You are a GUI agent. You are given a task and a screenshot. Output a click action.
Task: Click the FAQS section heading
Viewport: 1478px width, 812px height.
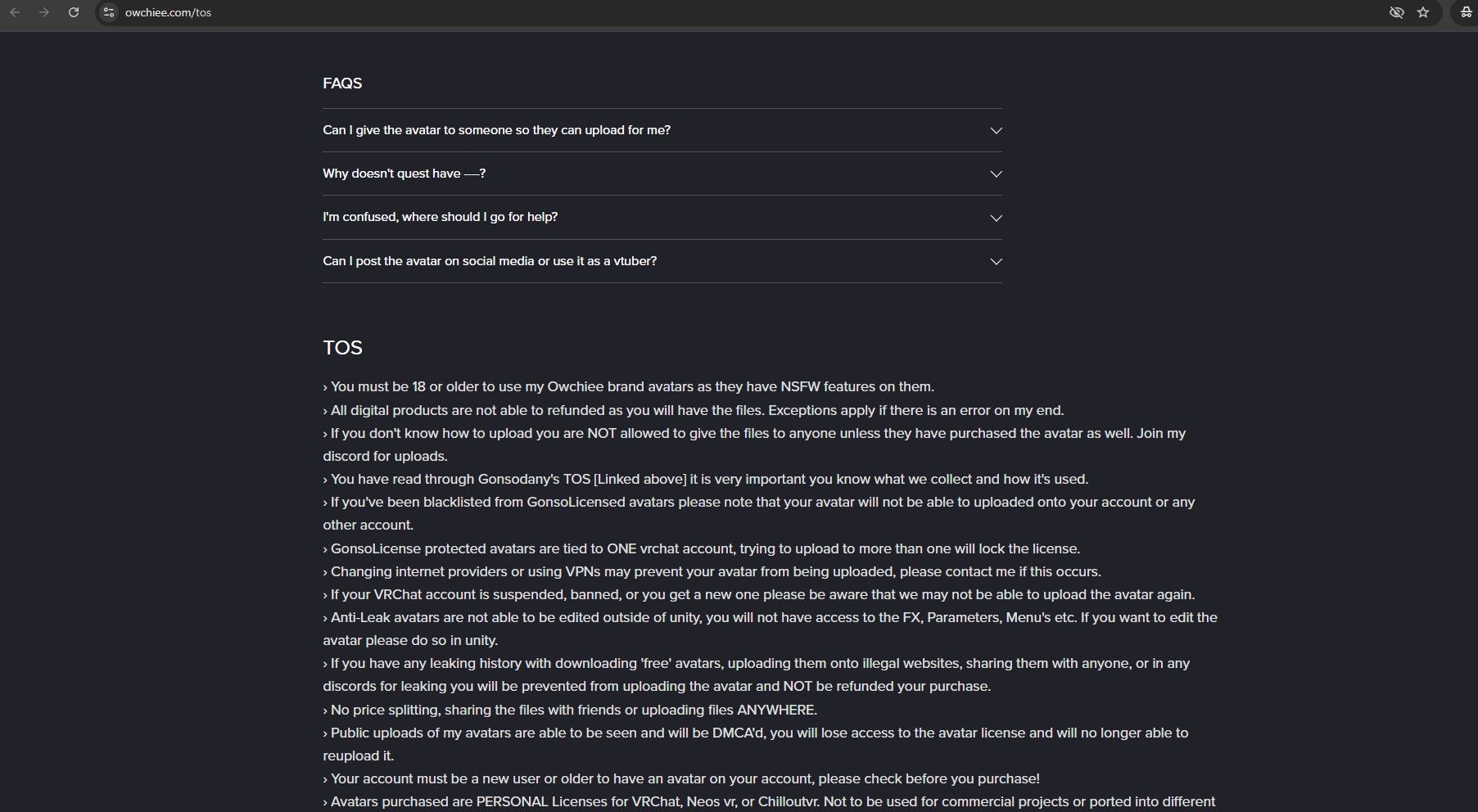coord(342,83)
